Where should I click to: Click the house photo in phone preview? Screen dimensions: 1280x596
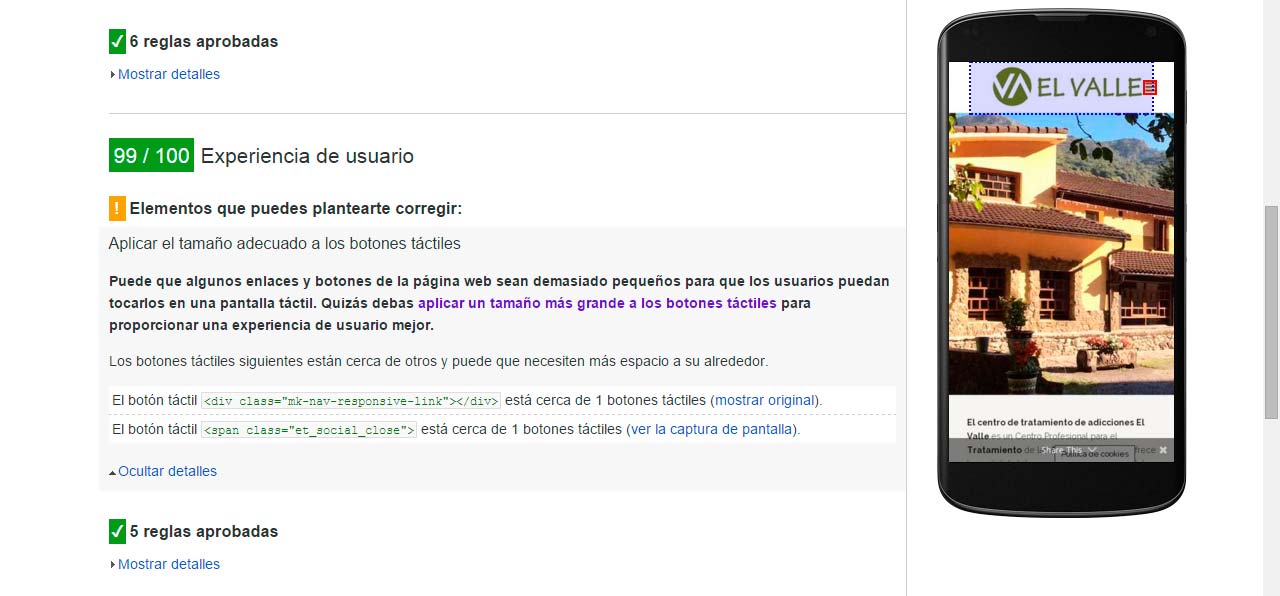pyautogui.click(x=1061, y=260)
